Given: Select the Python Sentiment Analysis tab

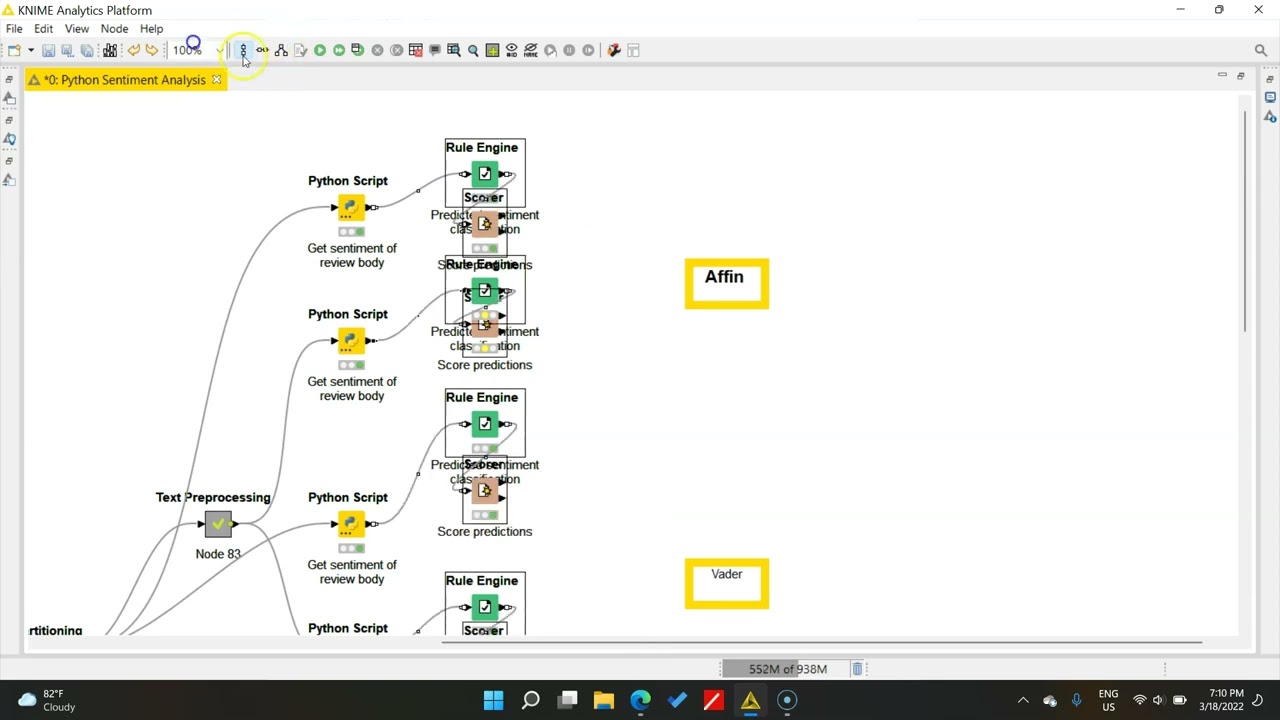Looking at the screenshot, I should 124,80.
